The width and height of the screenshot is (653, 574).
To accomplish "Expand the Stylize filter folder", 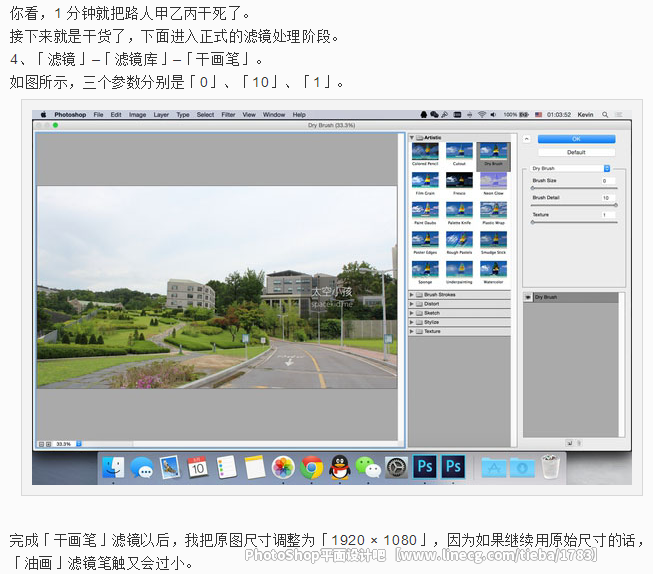I will pos(412,322).
